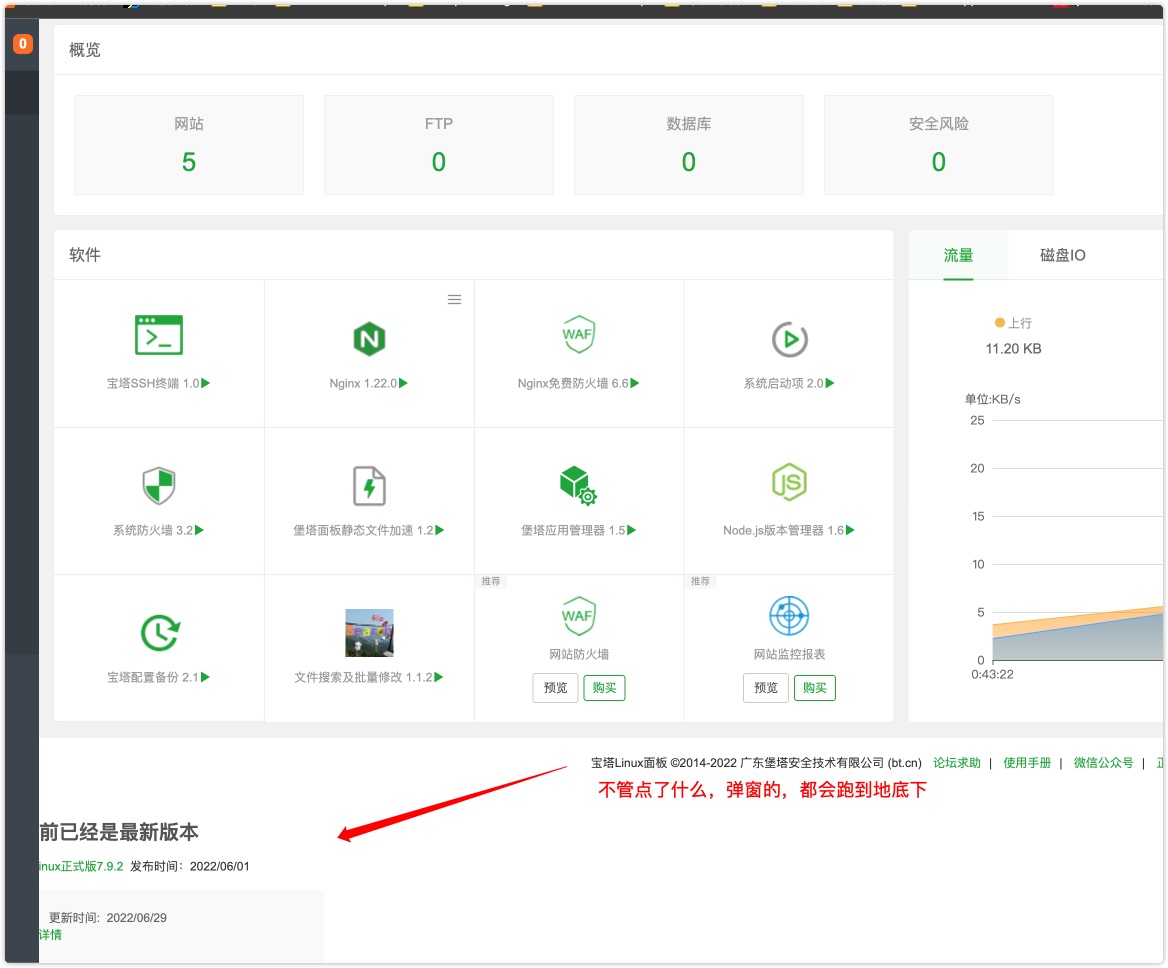Open the Nginx免费防火墙 WAF shield icon
1168x968 pixels.
click(x=579, y=334)
